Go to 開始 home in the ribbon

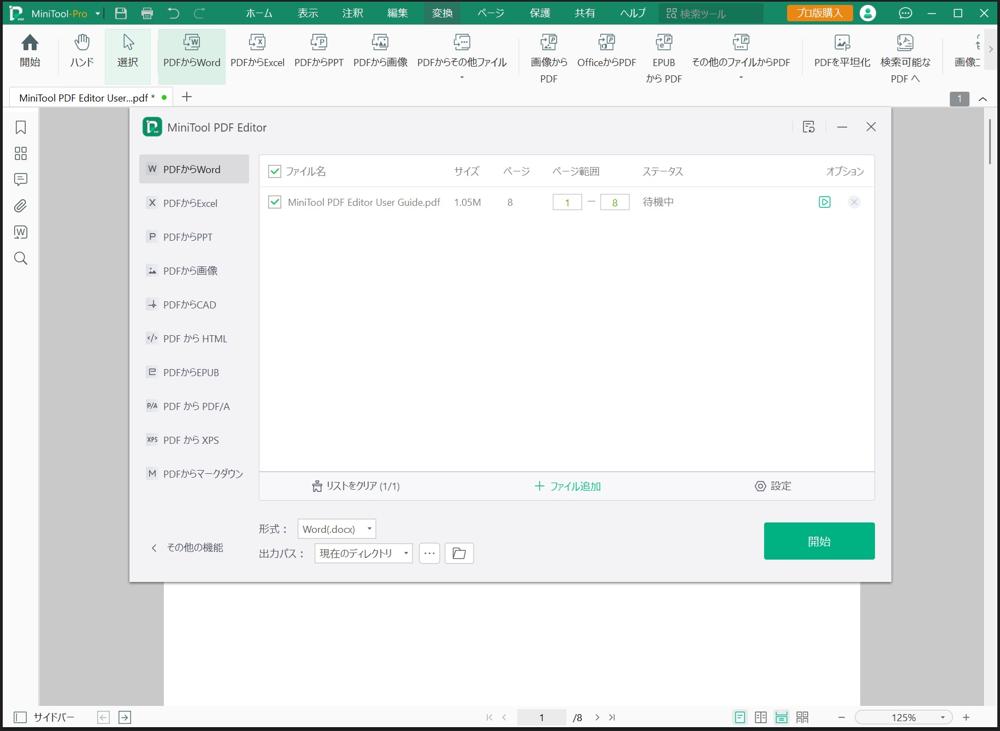(30, 51)
